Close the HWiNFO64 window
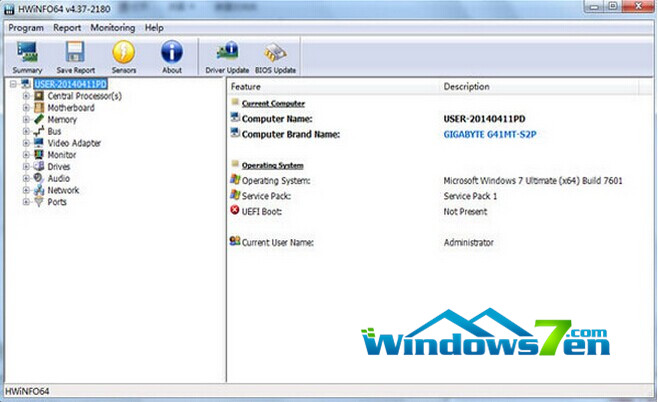 [x=638, y=6]
